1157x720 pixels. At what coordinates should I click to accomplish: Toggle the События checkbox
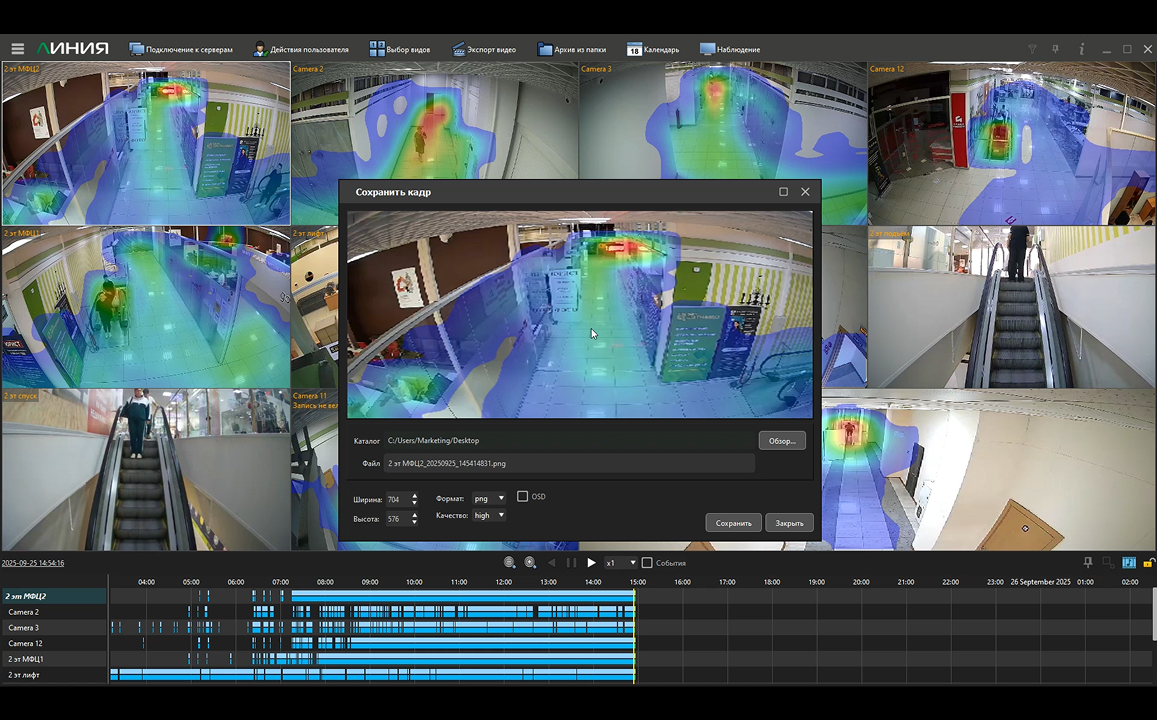[x=647, y=563]
